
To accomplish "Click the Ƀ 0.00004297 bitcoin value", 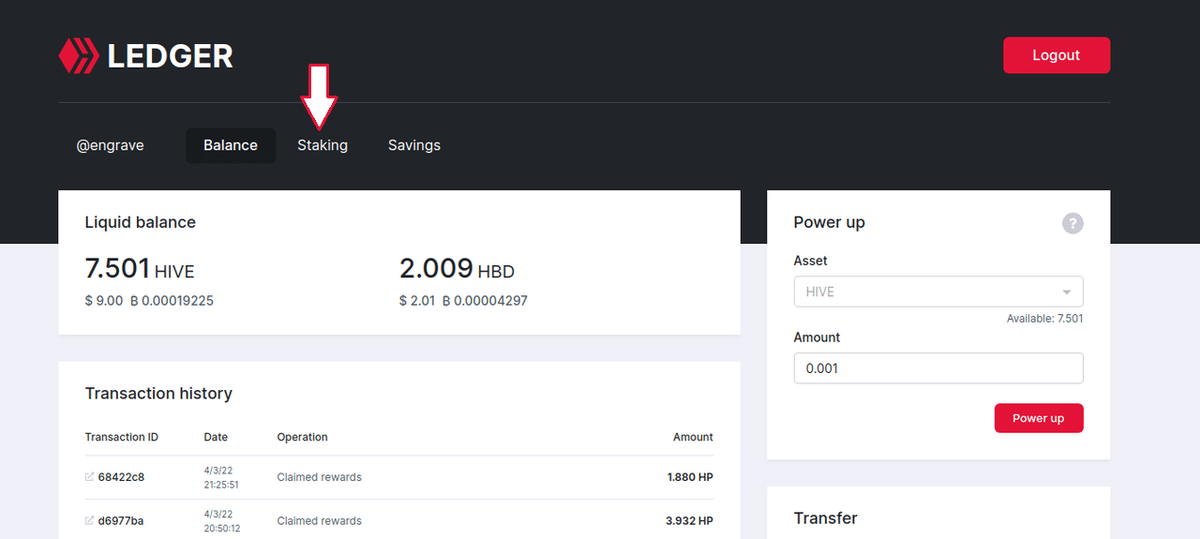I will (x=485, y=301).
